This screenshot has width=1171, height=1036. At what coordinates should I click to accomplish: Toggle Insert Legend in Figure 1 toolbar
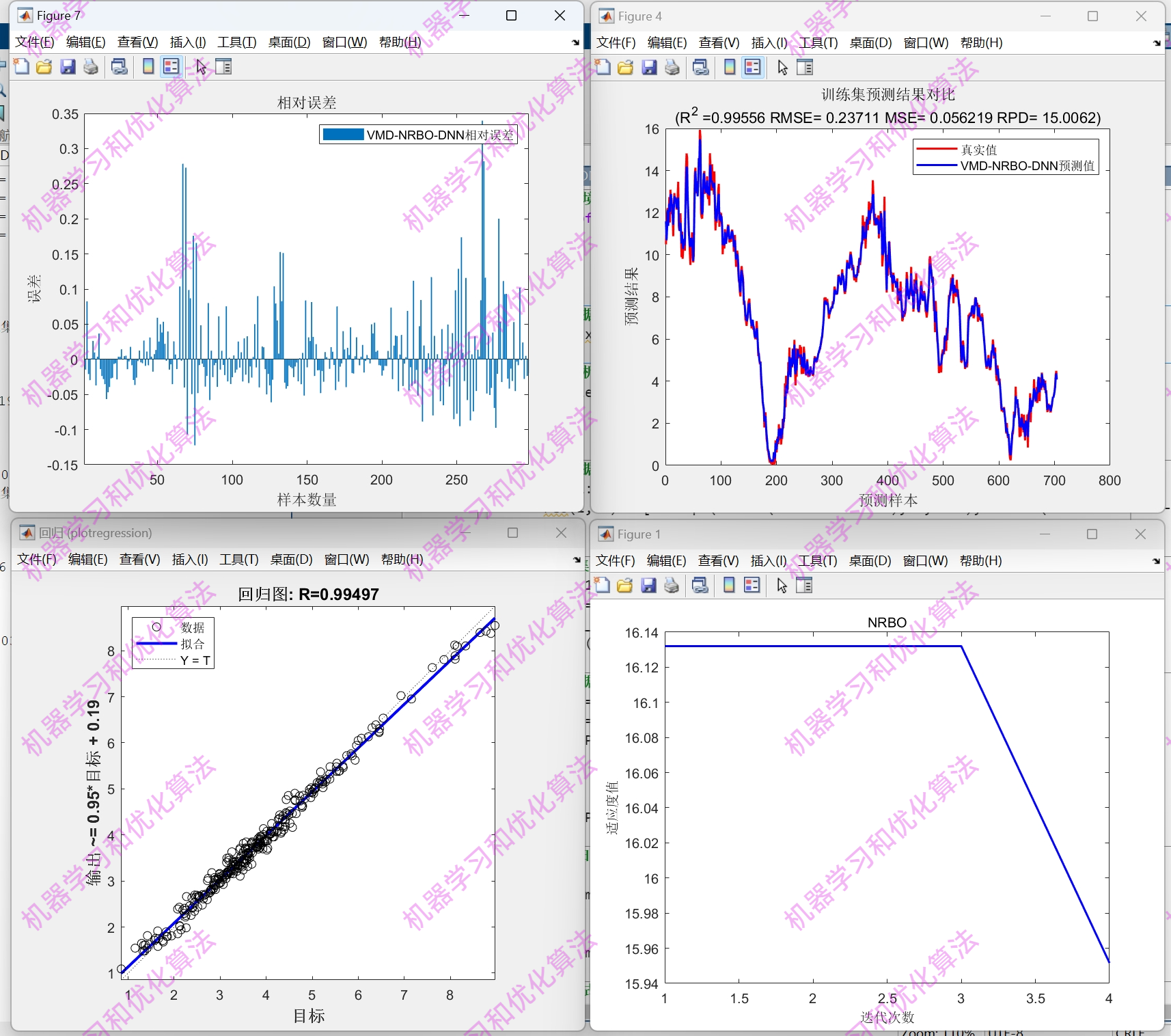pyautogui.click(x=752, y=585)
